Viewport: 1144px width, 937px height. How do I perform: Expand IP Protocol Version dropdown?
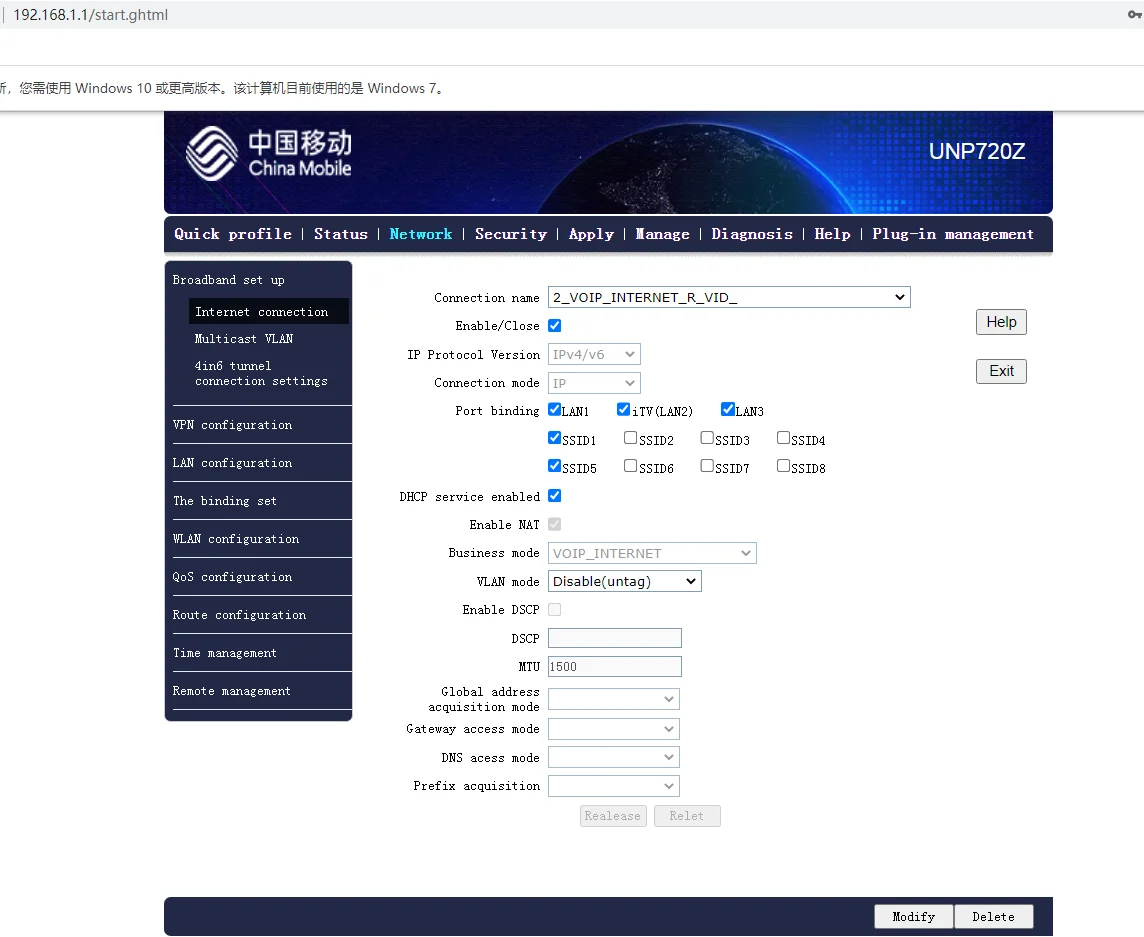pyautogui.click(x=594, y=355)
